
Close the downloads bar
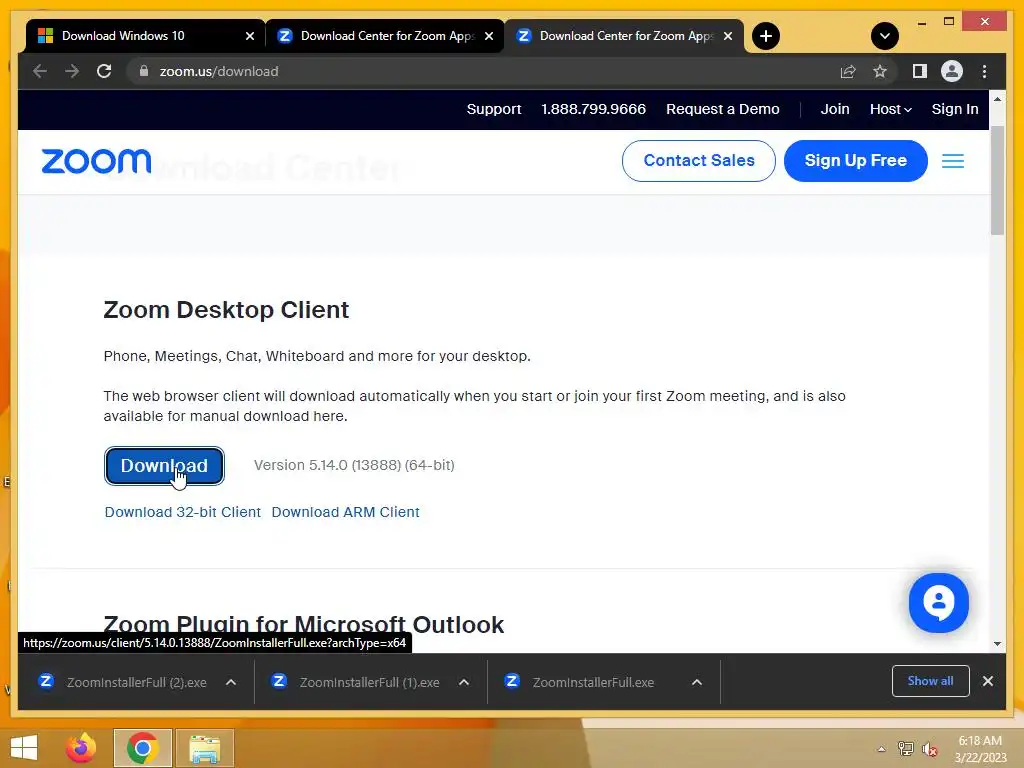987,681
